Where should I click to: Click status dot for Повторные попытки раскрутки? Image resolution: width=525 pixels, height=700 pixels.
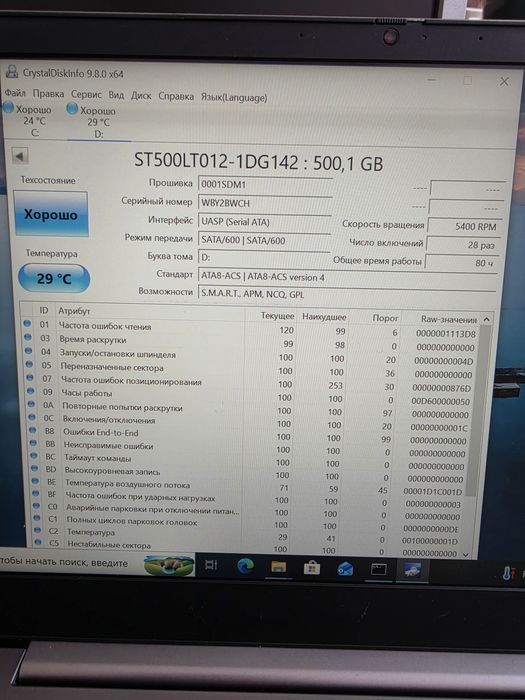click(x=31, y=404)
